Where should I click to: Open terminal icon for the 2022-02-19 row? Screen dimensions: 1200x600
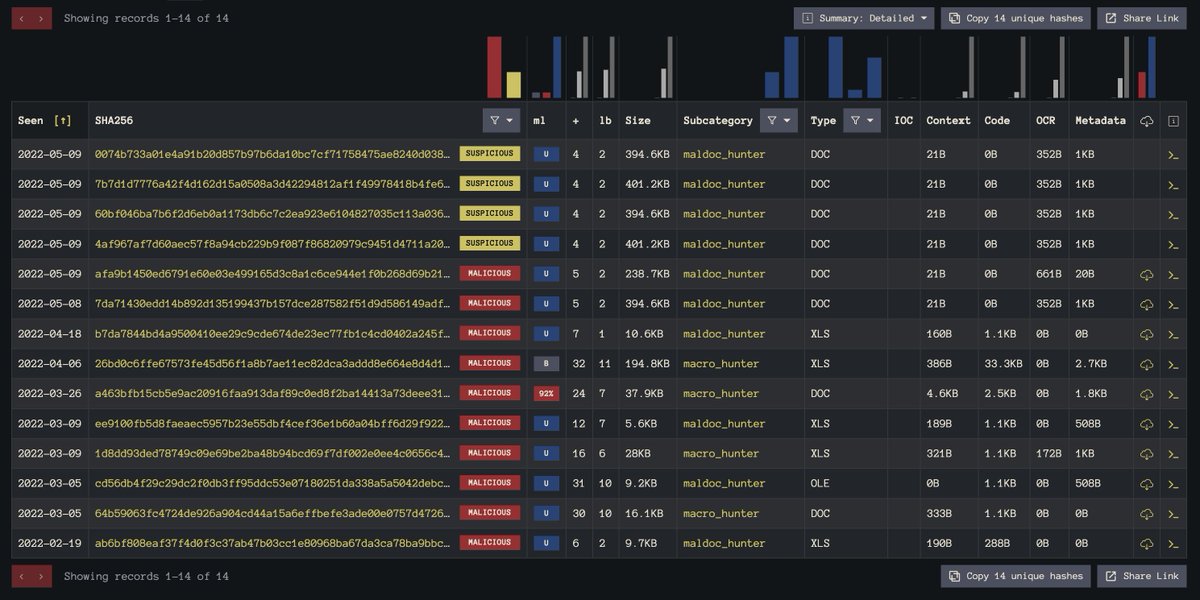[x=1173, y=545]
